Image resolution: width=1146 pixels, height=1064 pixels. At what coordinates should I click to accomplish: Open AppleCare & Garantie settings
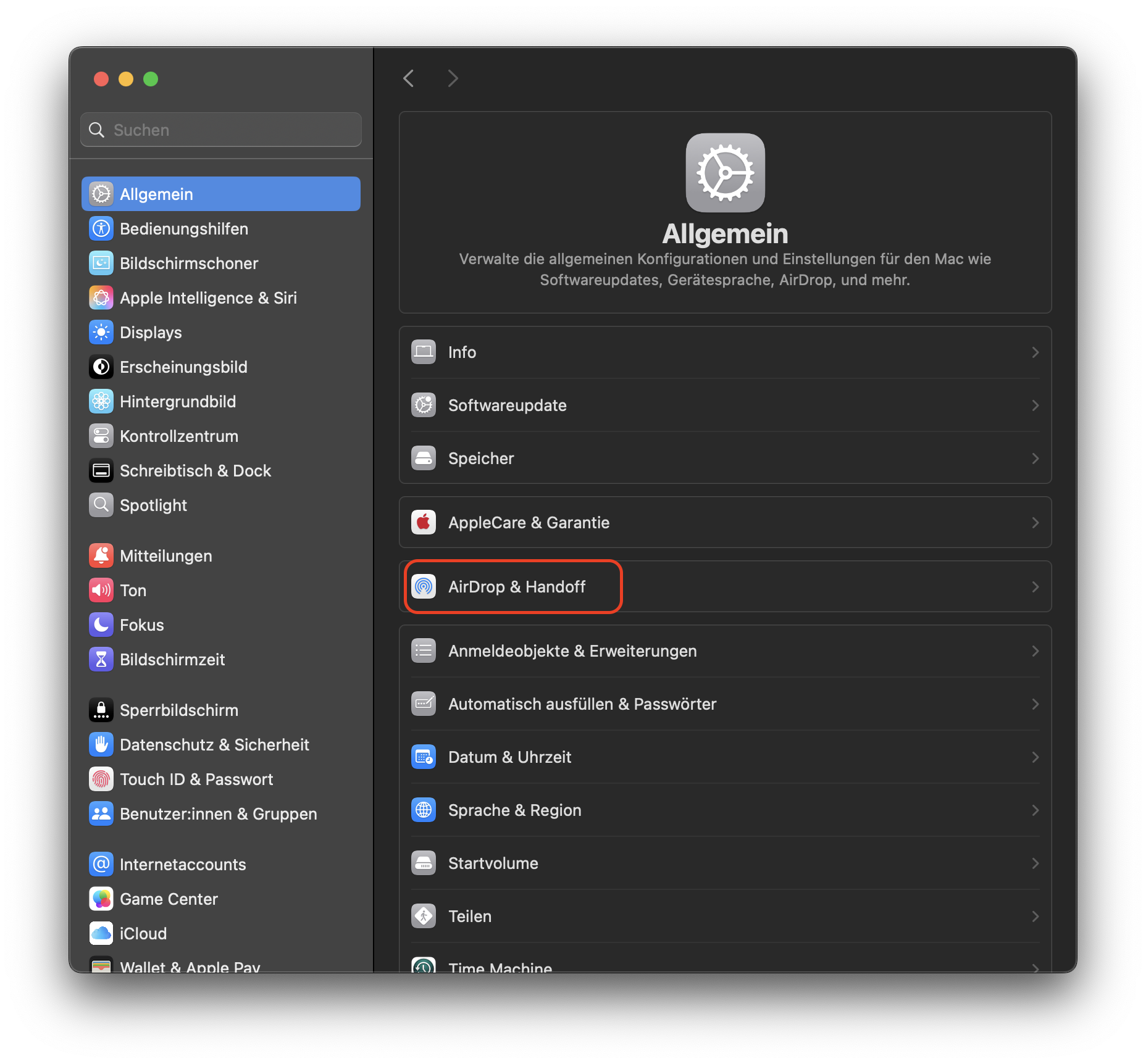coord(529,522)
